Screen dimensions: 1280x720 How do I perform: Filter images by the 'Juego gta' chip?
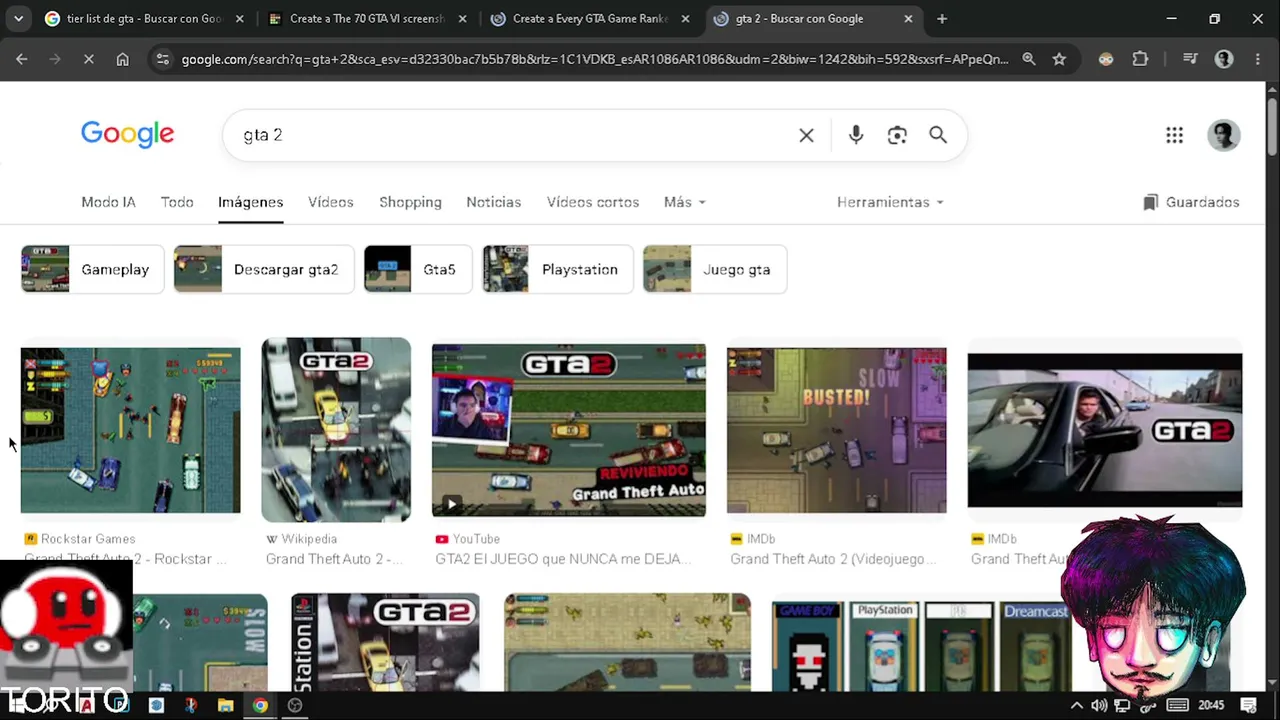(715, 269)
